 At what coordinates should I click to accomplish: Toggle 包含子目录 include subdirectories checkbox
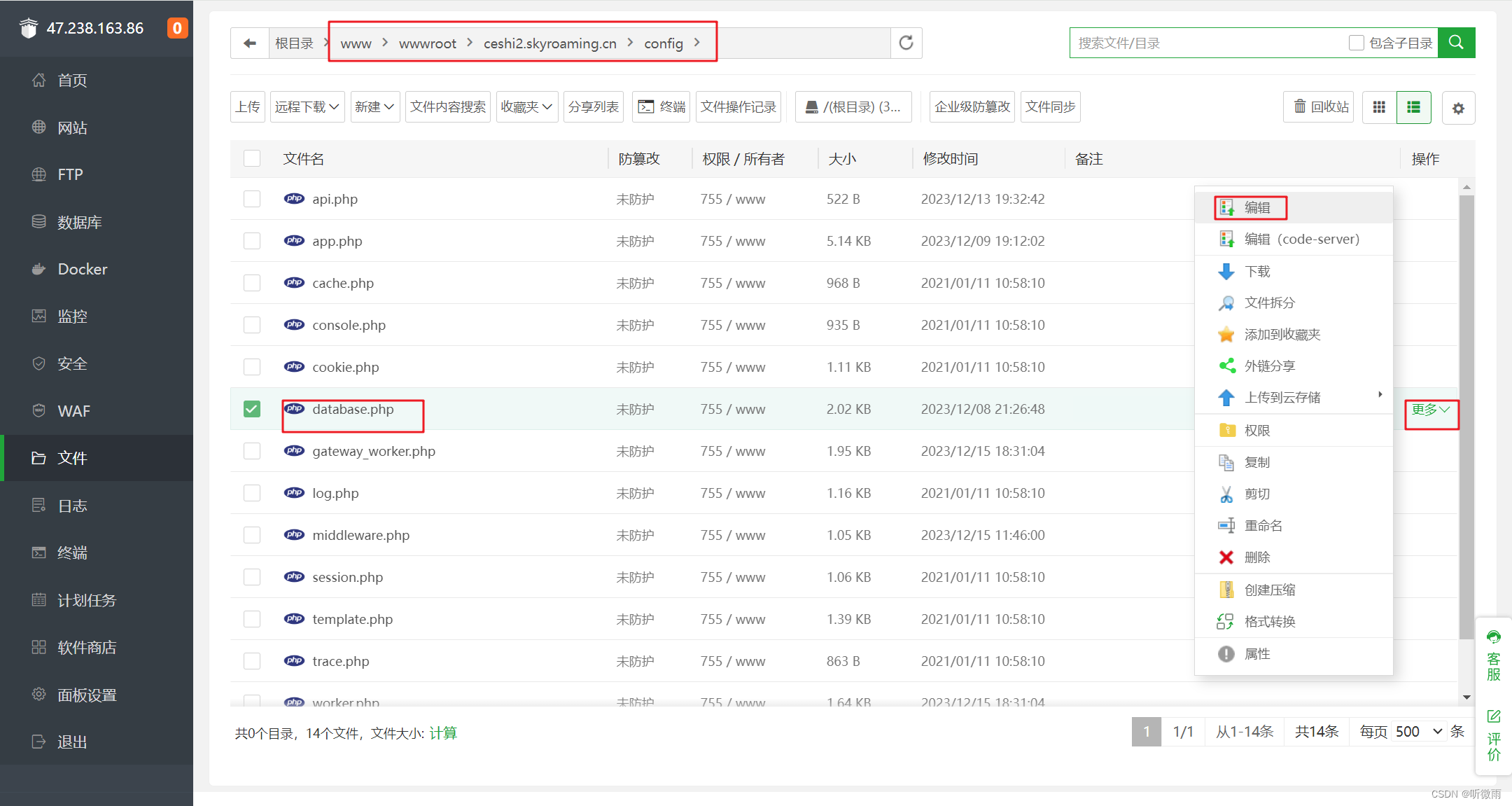[x=1356, y=43]
